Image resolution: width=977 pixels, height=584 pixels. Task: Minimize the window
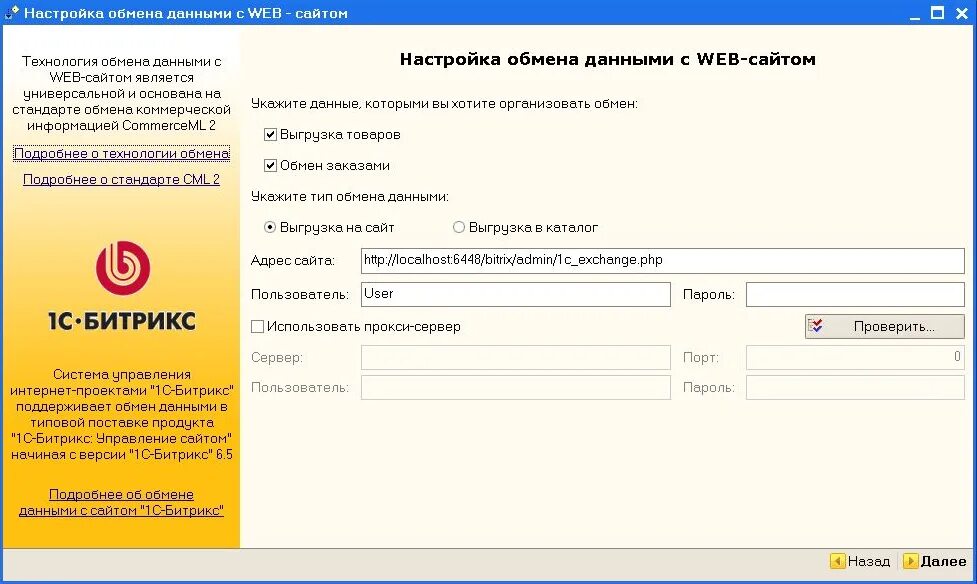pos(914,13)
